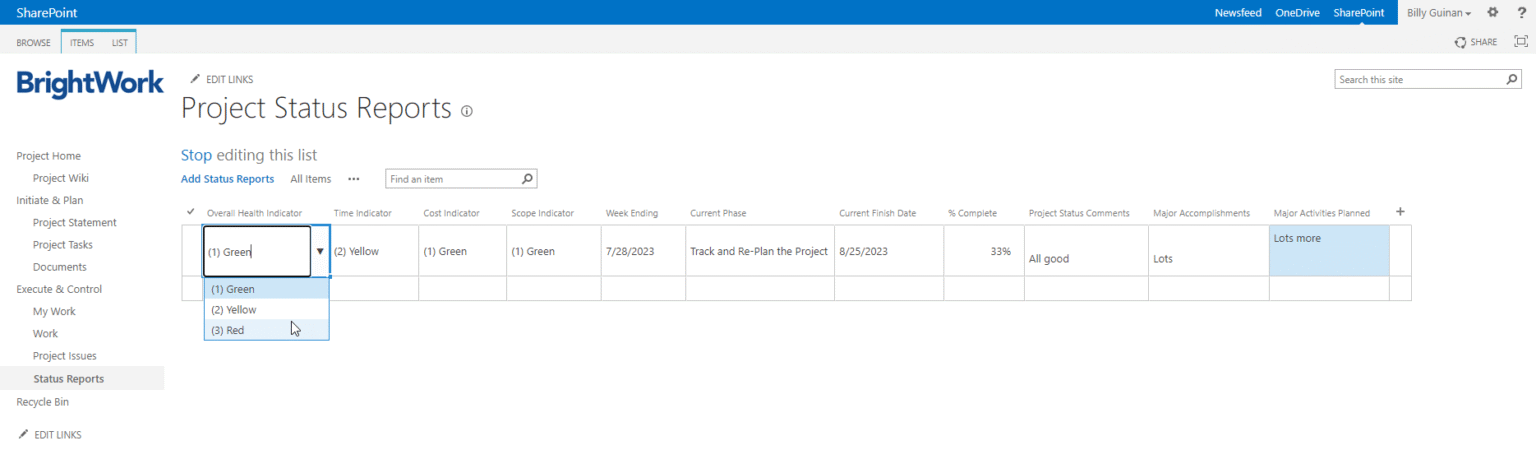This screenshot has height=450, width=1536.
Task: Click the plus icon to add column
Action: point(1400,212)
